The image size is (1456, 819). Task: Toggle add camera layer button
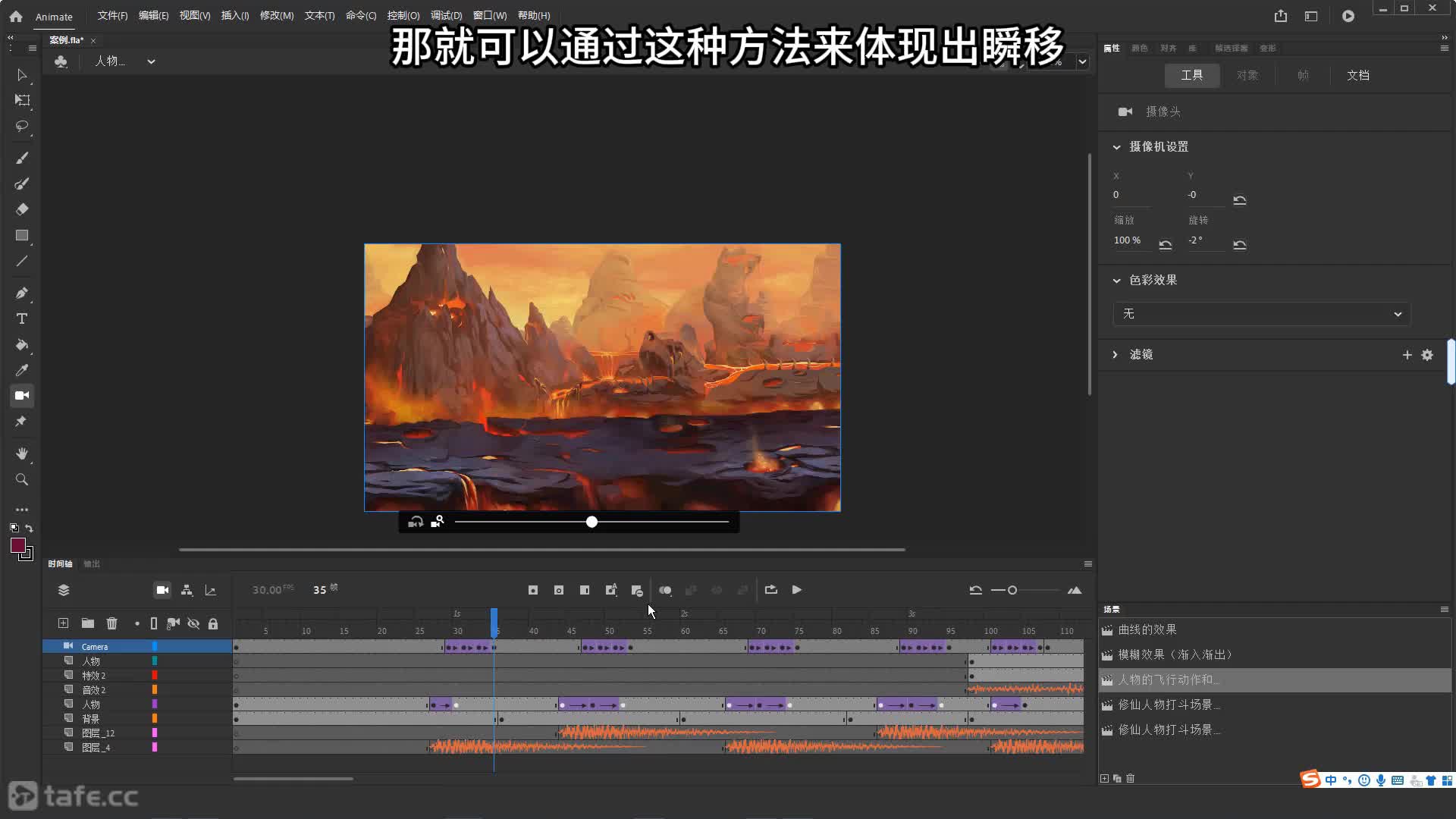click(x=162, y=590)
